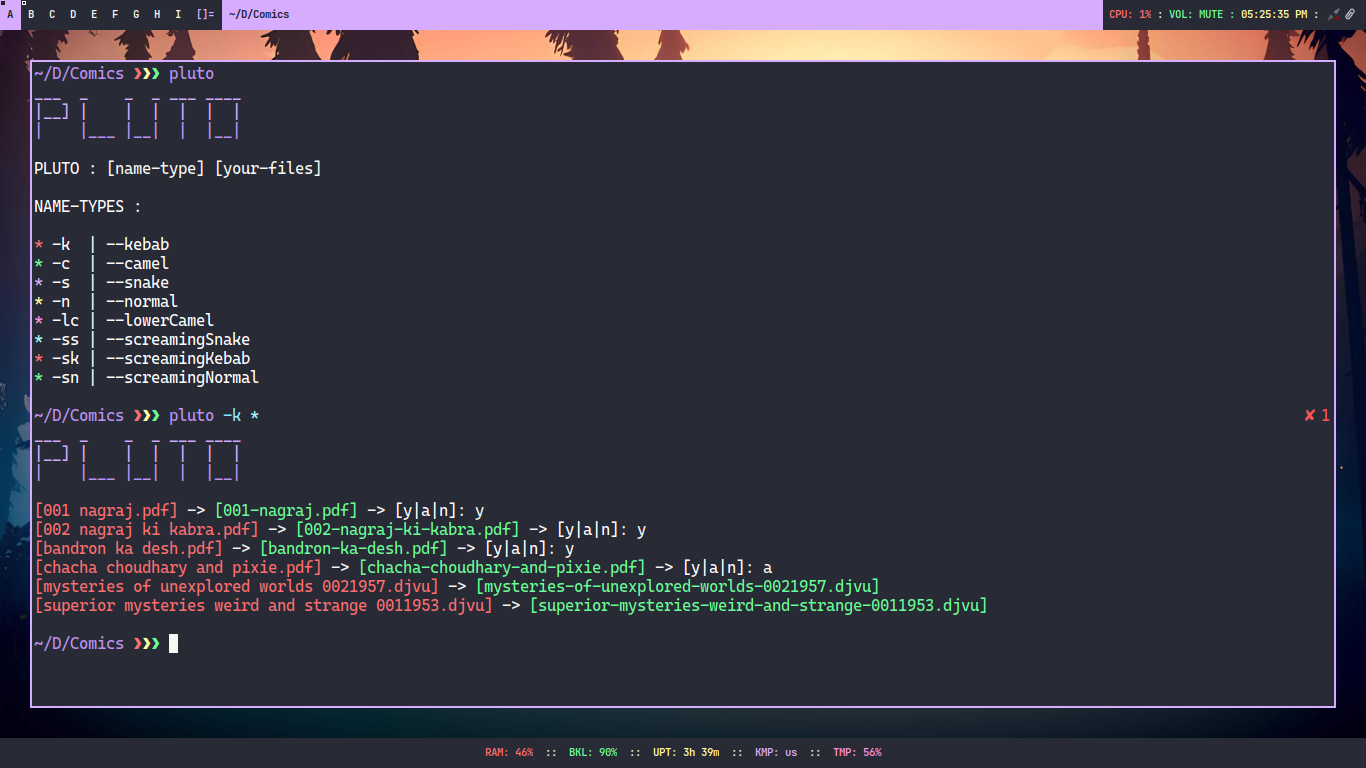Image resolution: width=1366 pixels, height=768 pixels.
Task: Click the NAME-TYPES heading
Action: point(88,206)
